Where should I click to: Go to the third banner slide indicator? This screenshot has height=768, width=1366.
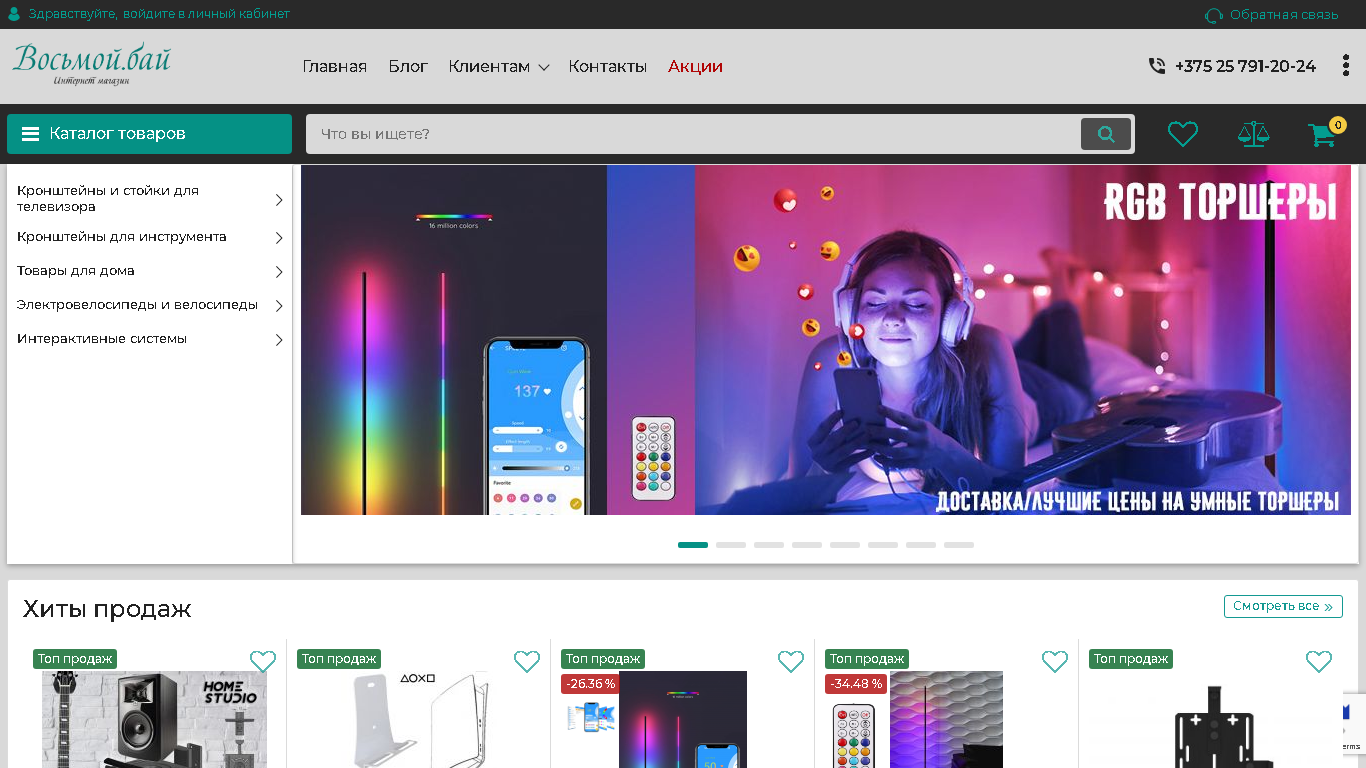coord(769,545)
